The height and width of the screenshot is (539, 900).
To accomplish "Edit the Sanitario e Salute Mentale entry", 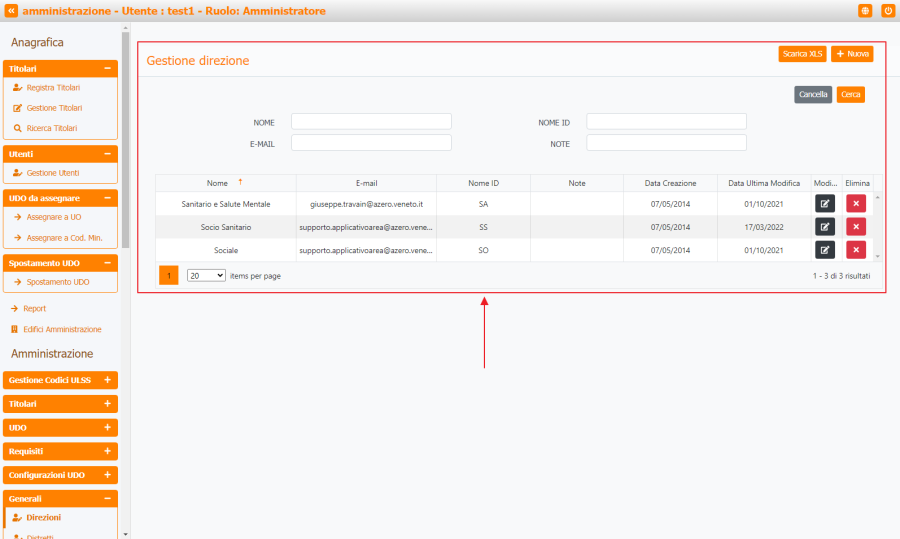I will pyautogui.click(x=824, y=203).
